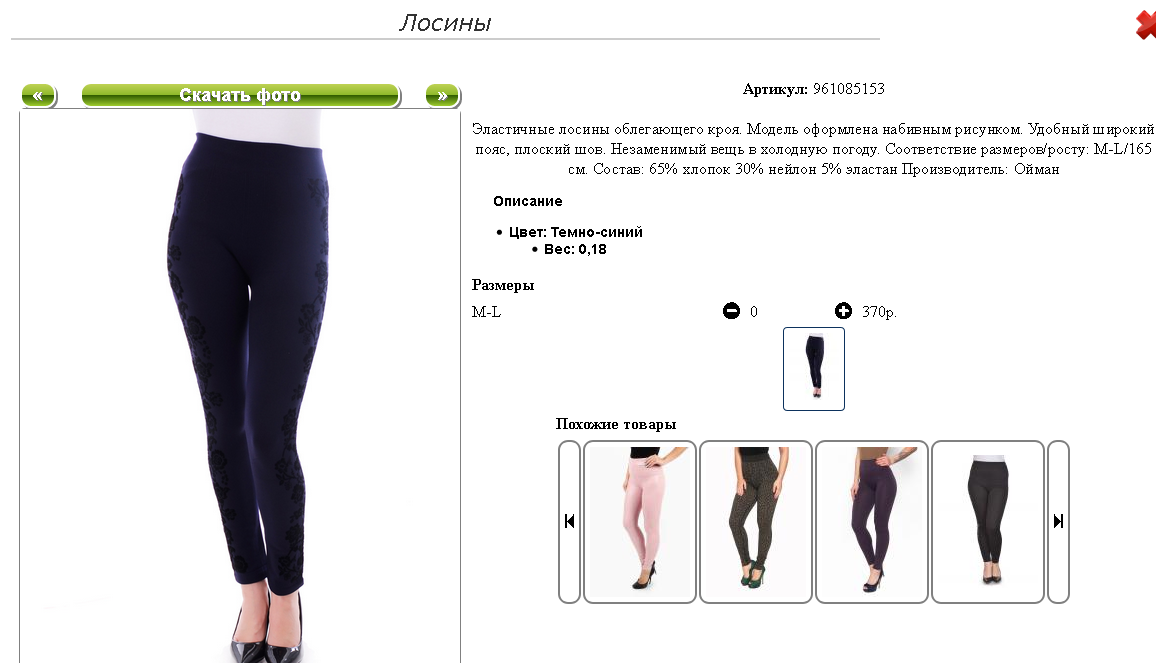Screen dimensions: 1156x663
Task: Open the pink leggings similar product
Action: [640, 521]
